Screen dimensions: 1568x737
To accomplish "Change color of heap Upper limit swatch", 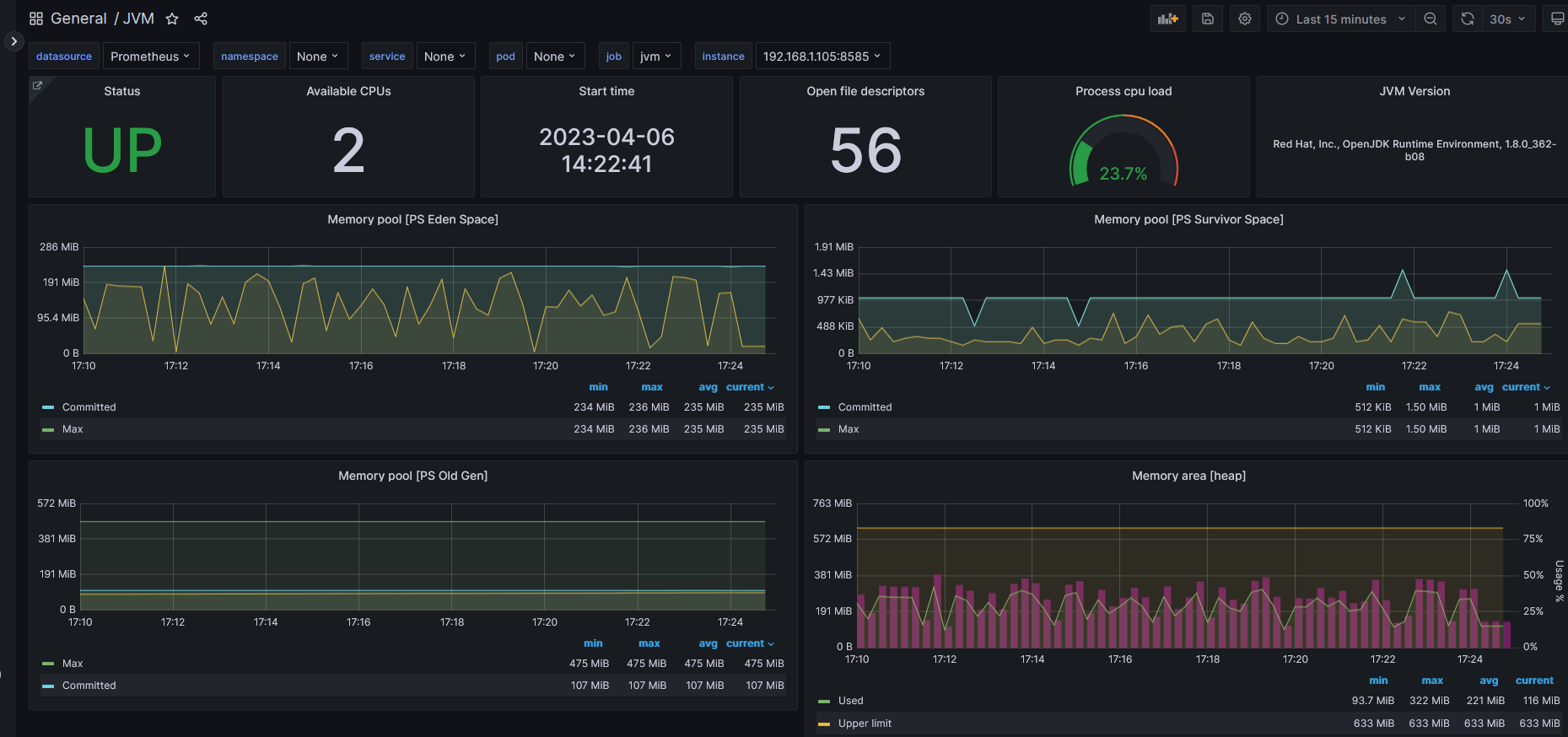I will 824,724.
